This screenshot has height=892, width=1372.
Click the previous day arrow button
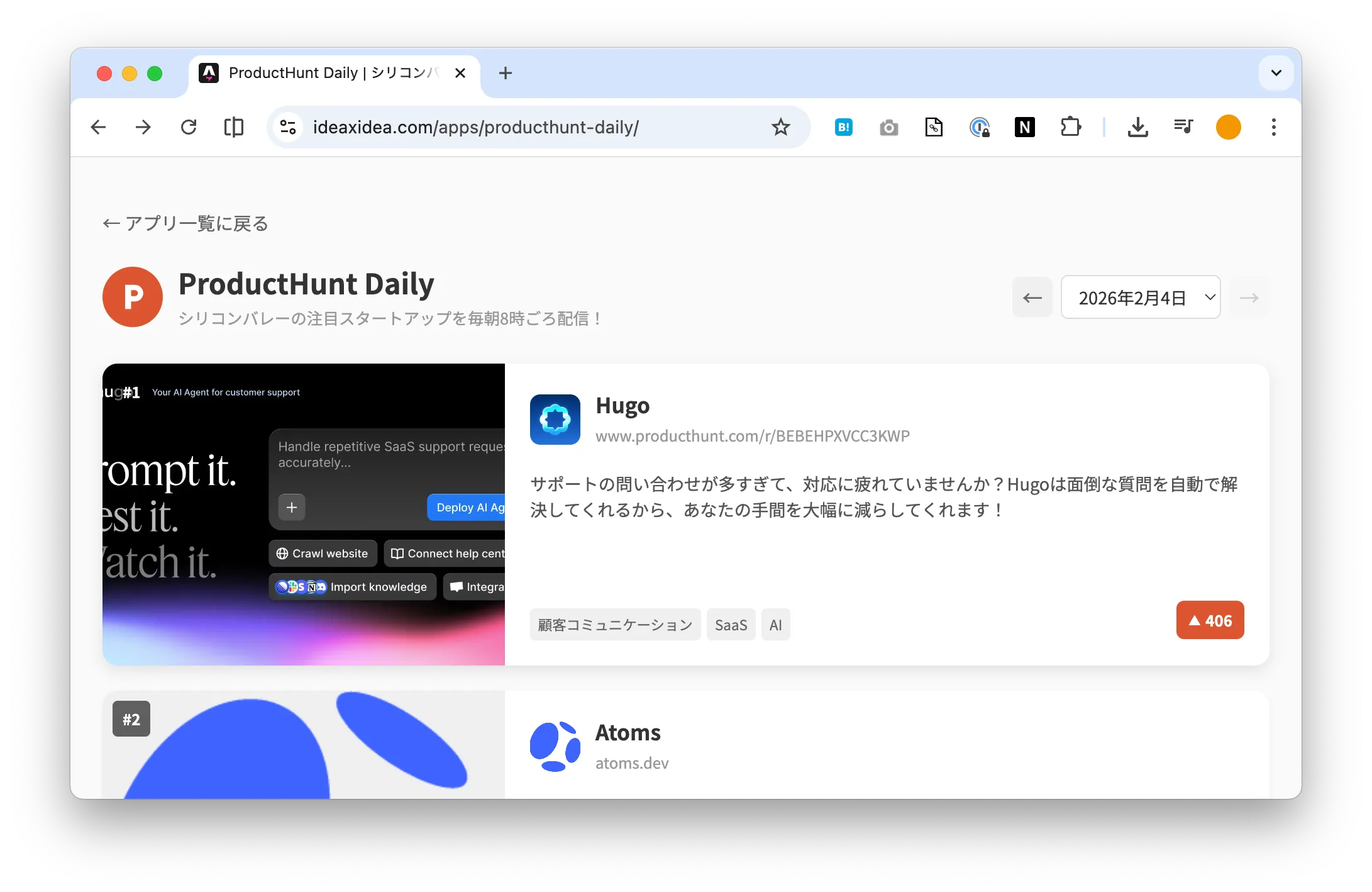pyautogui.click(x=1032, y=297)
